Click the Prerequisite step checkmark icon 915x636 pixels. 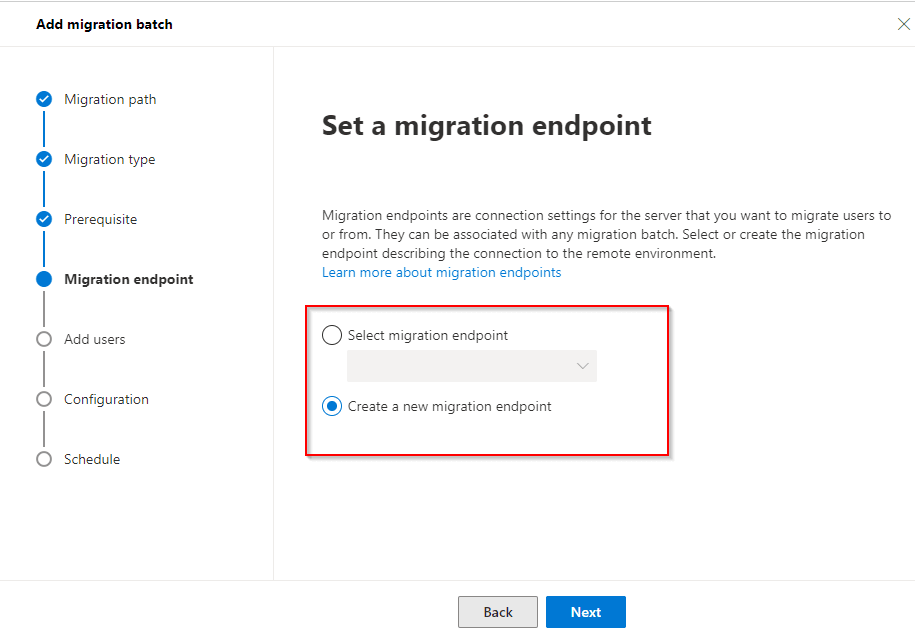pyautogui.click(x=44, y=219)
